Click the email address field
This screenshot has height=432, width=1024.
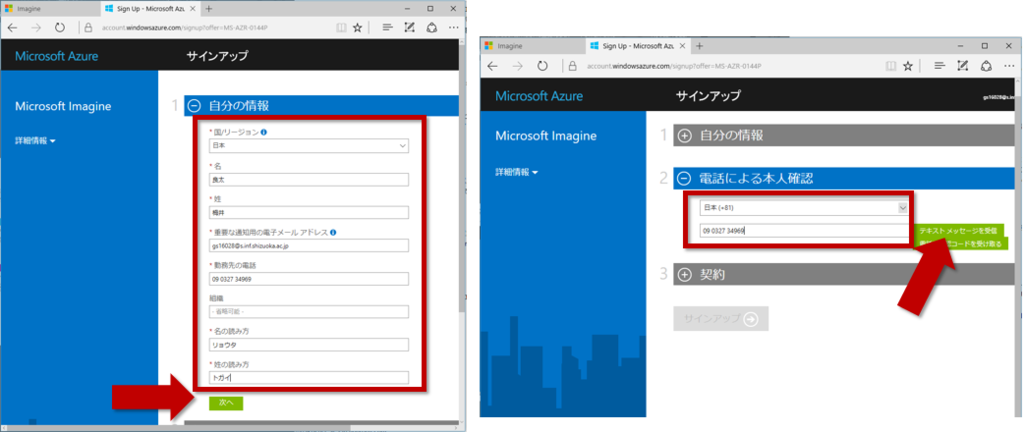[308, 245]
